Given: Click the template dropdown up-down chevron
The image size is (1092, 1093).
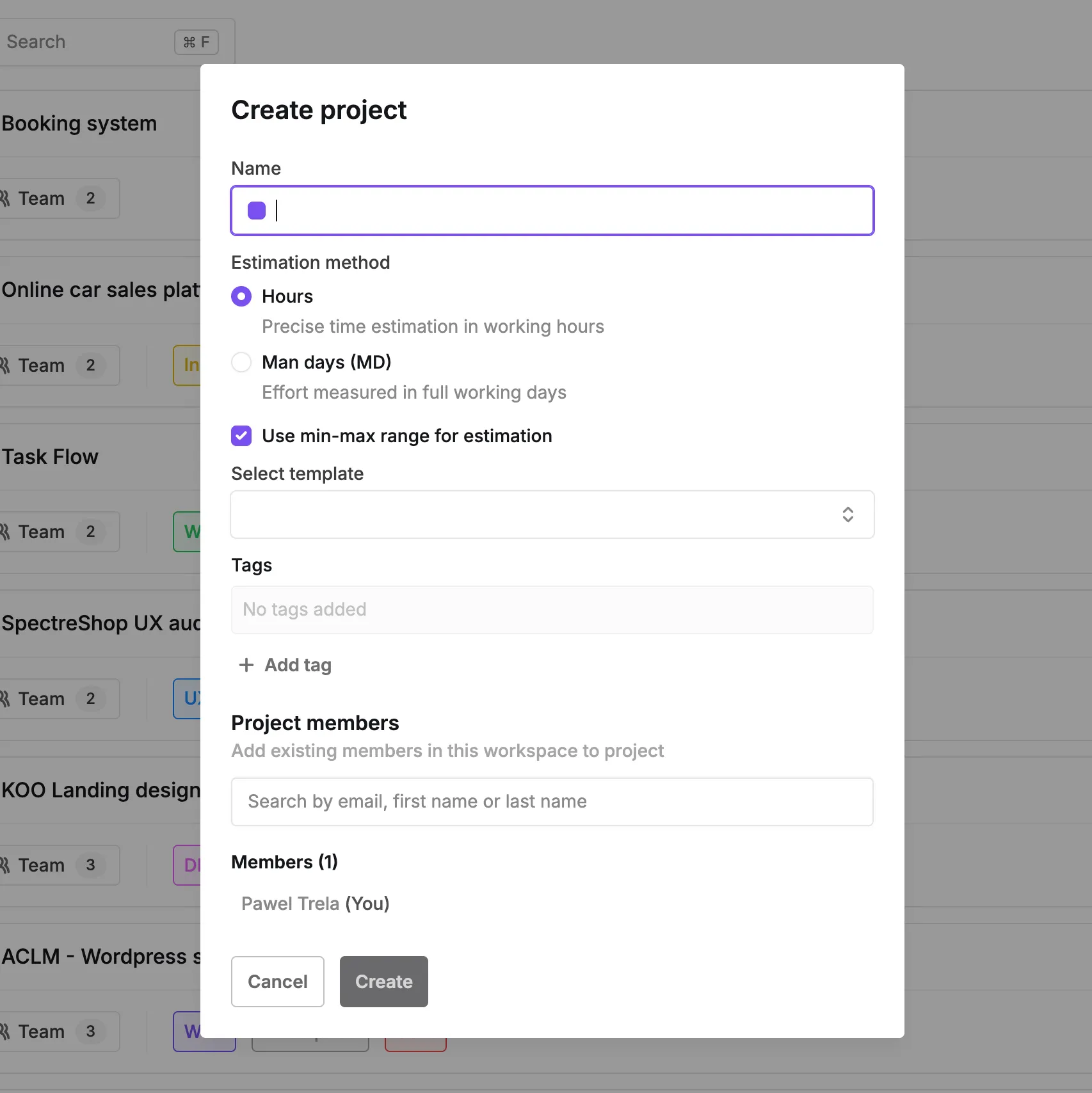Looking at the screenshot, I should [847, 515].
